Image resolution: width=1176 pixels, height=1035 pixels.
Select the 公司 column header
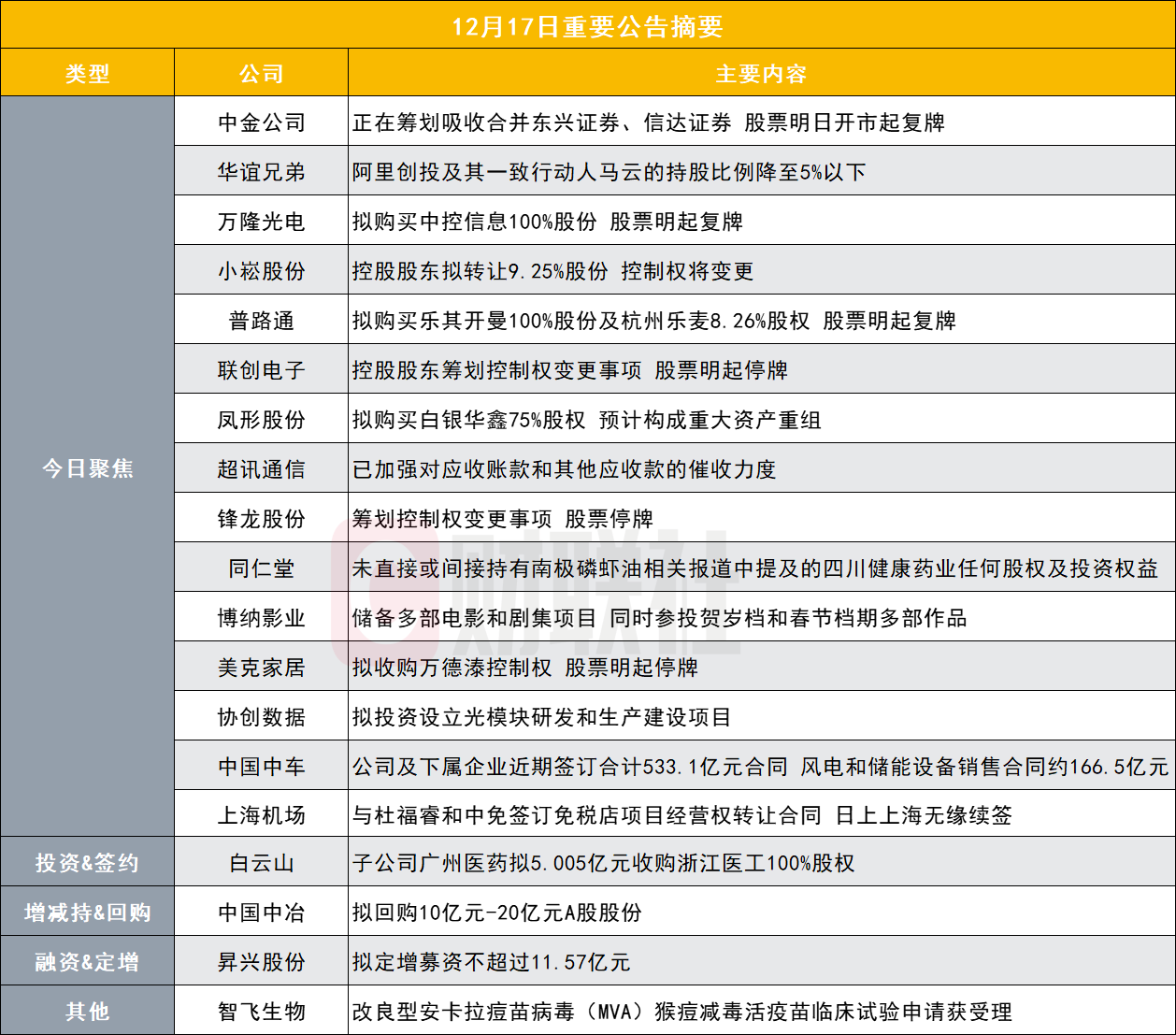tap(261, 74)
